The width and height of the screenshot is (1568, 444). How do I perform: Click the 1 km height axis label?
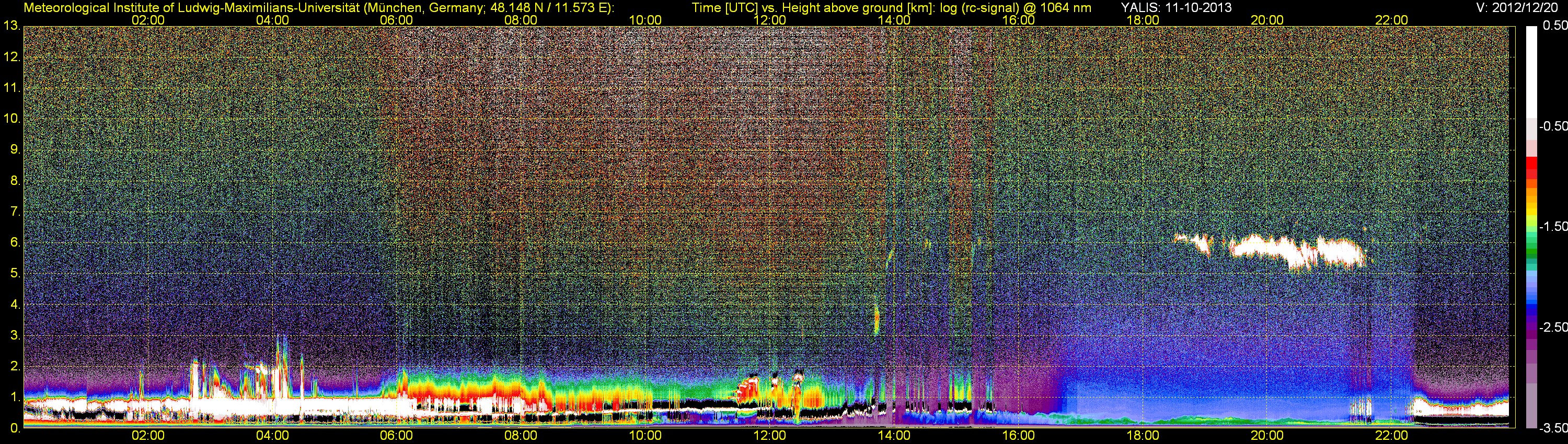click(15, 397)
